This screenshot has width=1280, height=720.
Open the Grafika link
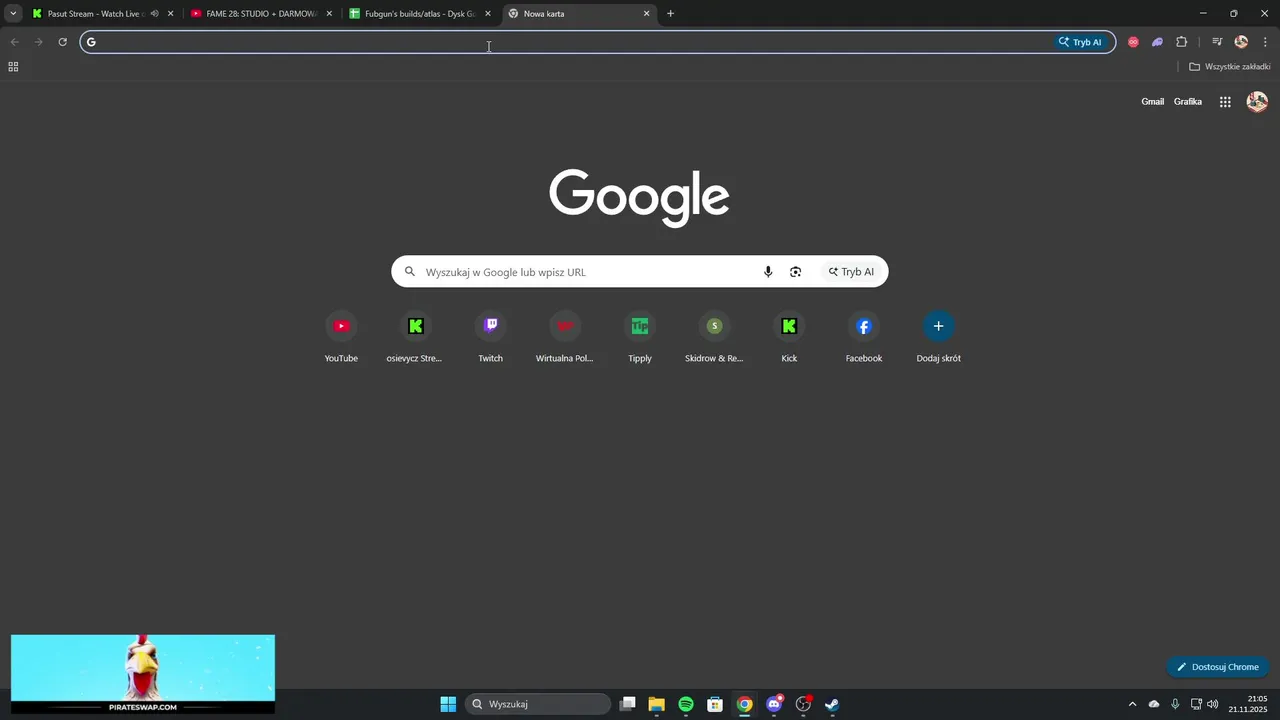point(1188,102)
